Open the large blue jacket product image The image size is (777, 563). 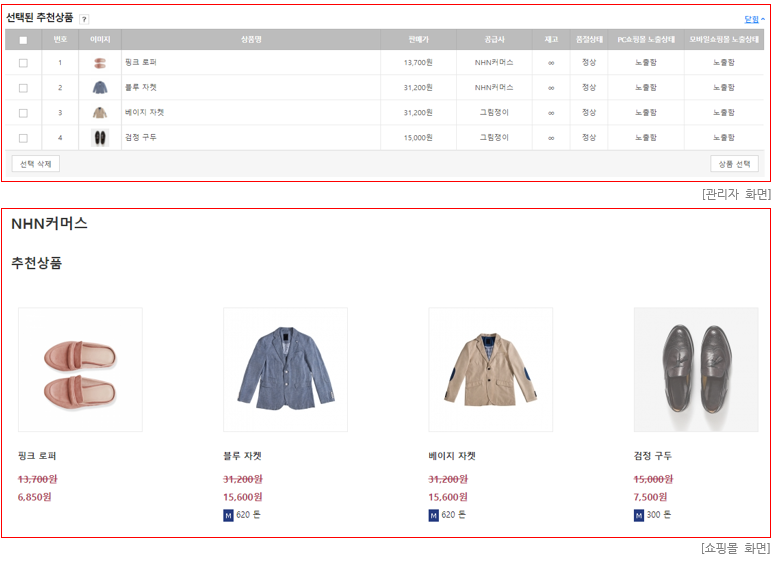[x=285, y=370]
